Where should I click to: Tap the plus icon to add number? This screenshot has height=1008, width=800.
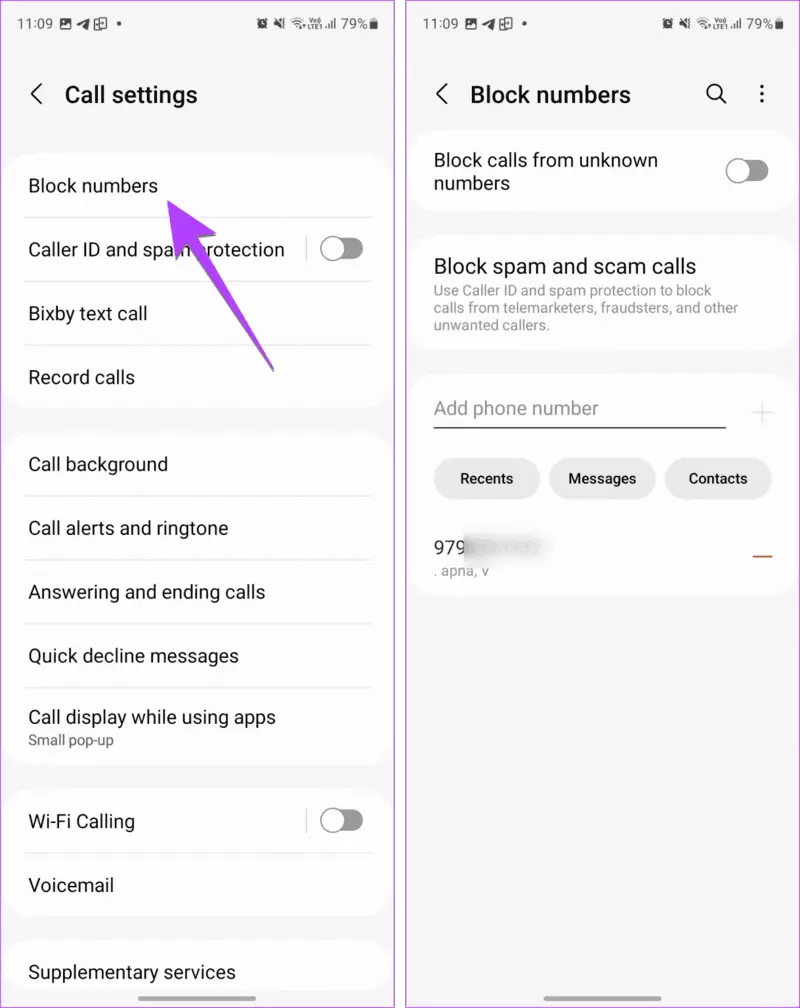[x=762, y=412]
